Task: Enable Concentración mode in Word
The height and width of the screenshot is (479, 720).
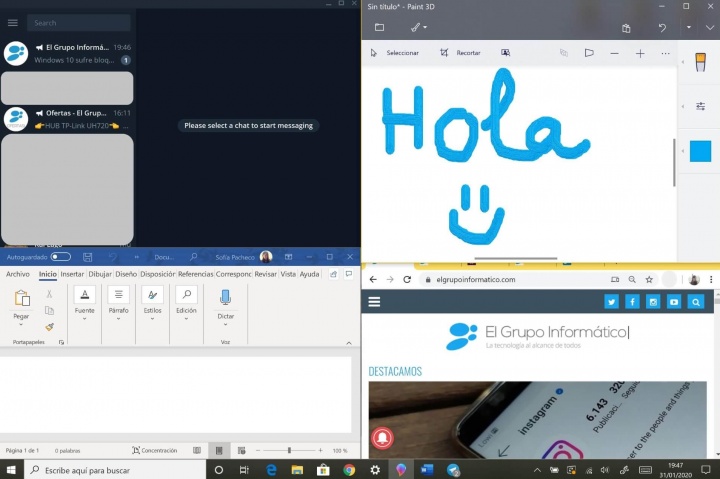Action: click(154, 451)
